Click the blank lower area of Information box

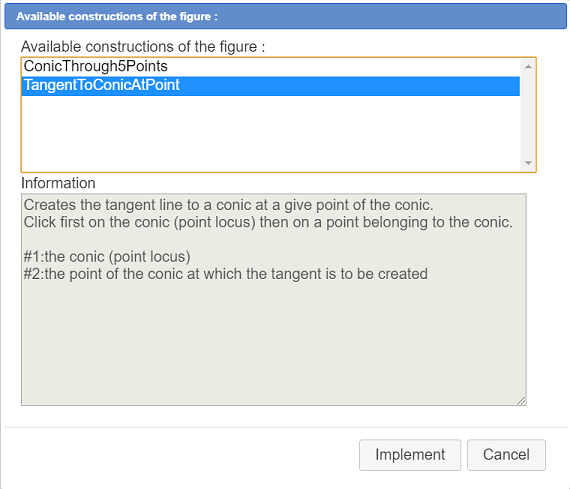point(273,342)
